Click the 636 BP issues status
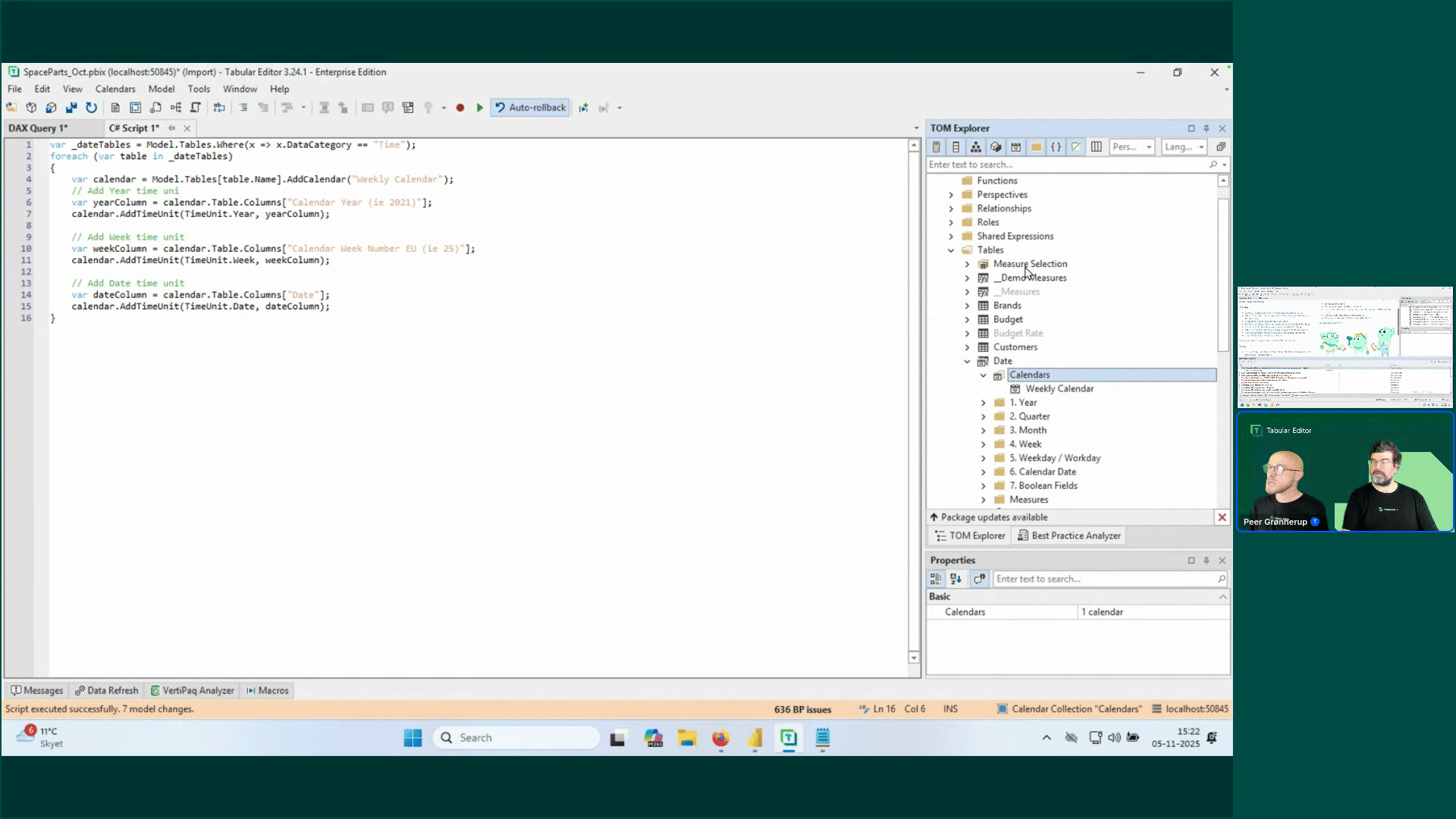This screenshot has height=819, width=1456. point(802,710)
